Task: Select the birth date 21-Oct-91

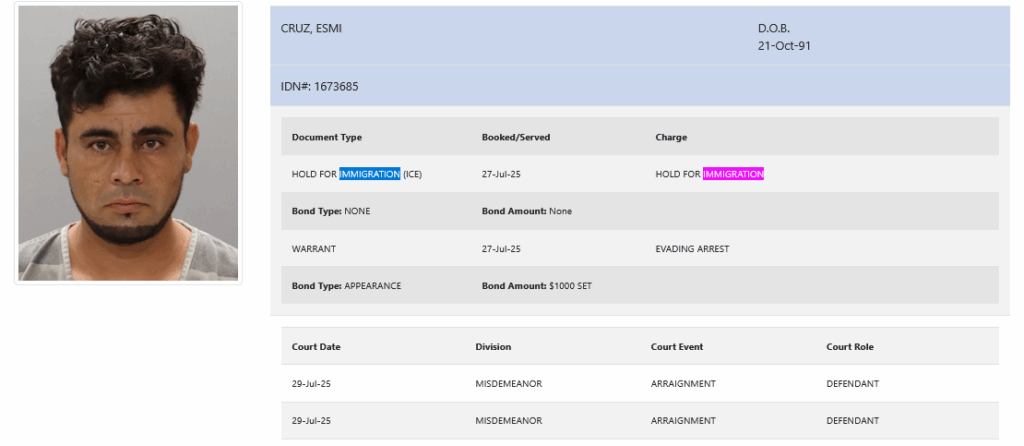Action: pyautogui.click(x=784, y=46)
